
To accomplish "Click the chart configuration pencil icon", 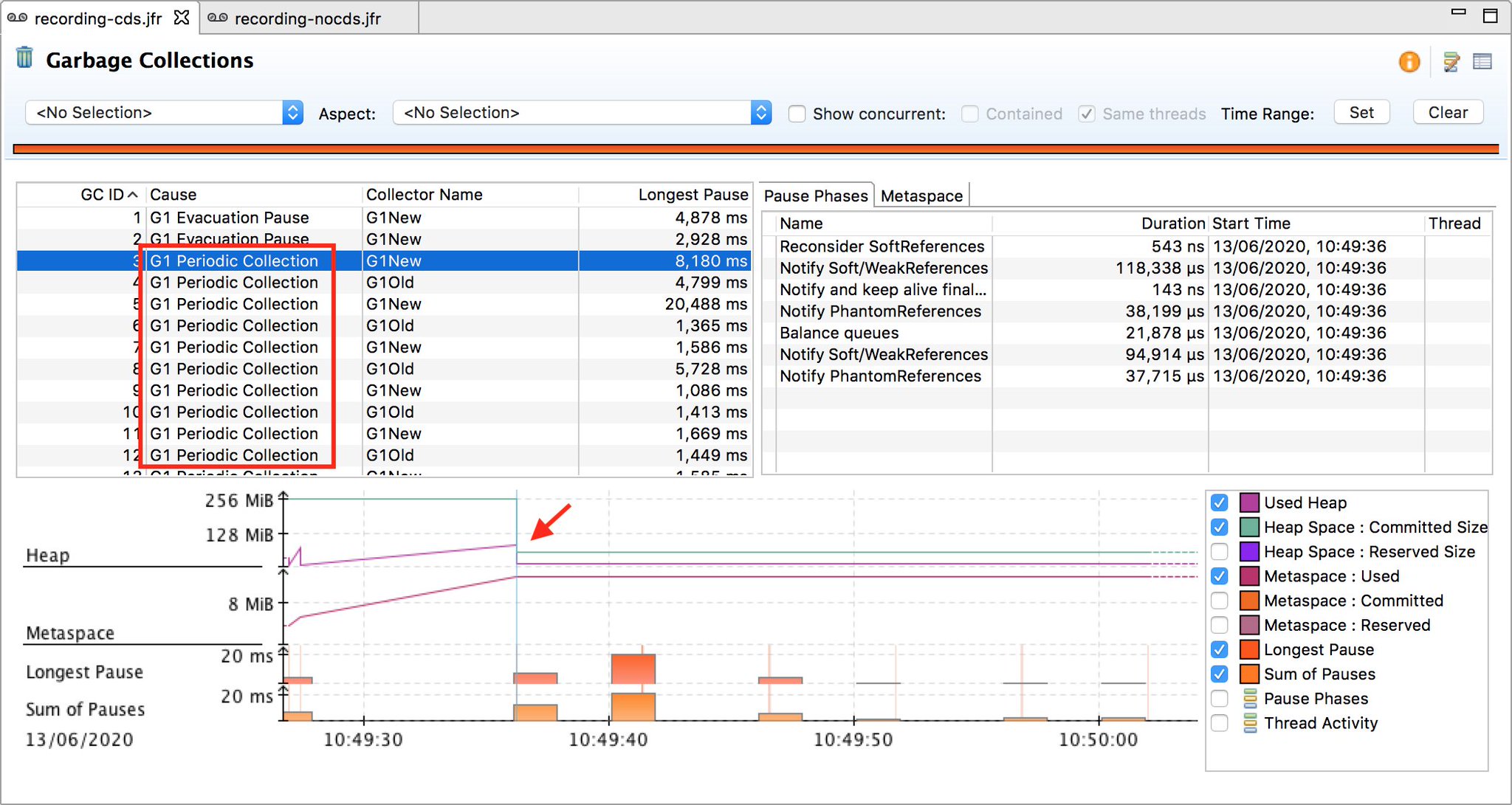I will [1451, 62].
